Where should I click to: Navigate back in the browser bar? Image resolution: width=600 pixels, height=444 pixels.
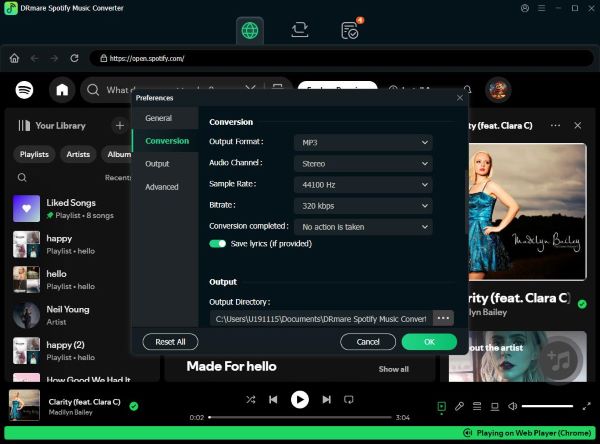pyautogui.click(x=34, y=58)
